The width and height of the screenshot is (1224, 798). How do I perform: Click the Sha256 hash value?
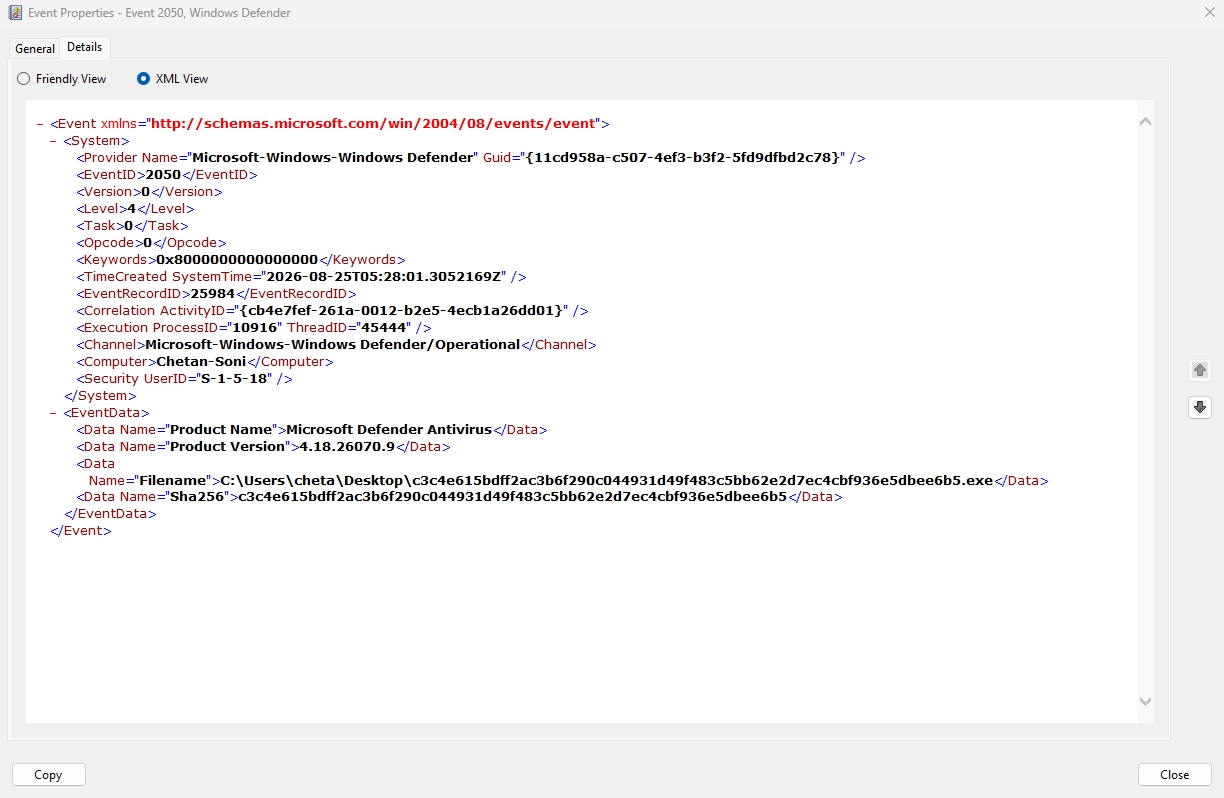[512, 497]
